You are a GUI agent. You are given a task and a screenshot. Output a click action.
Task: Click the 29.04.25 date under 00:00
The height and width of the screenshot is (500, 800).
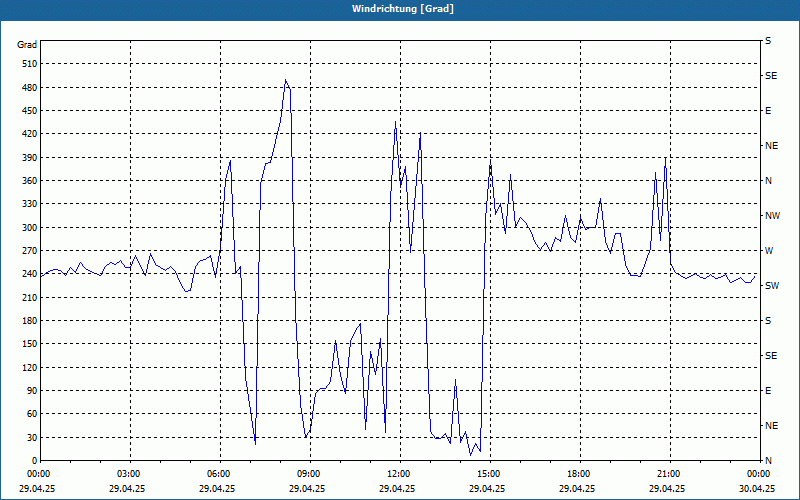click(37, 488)
